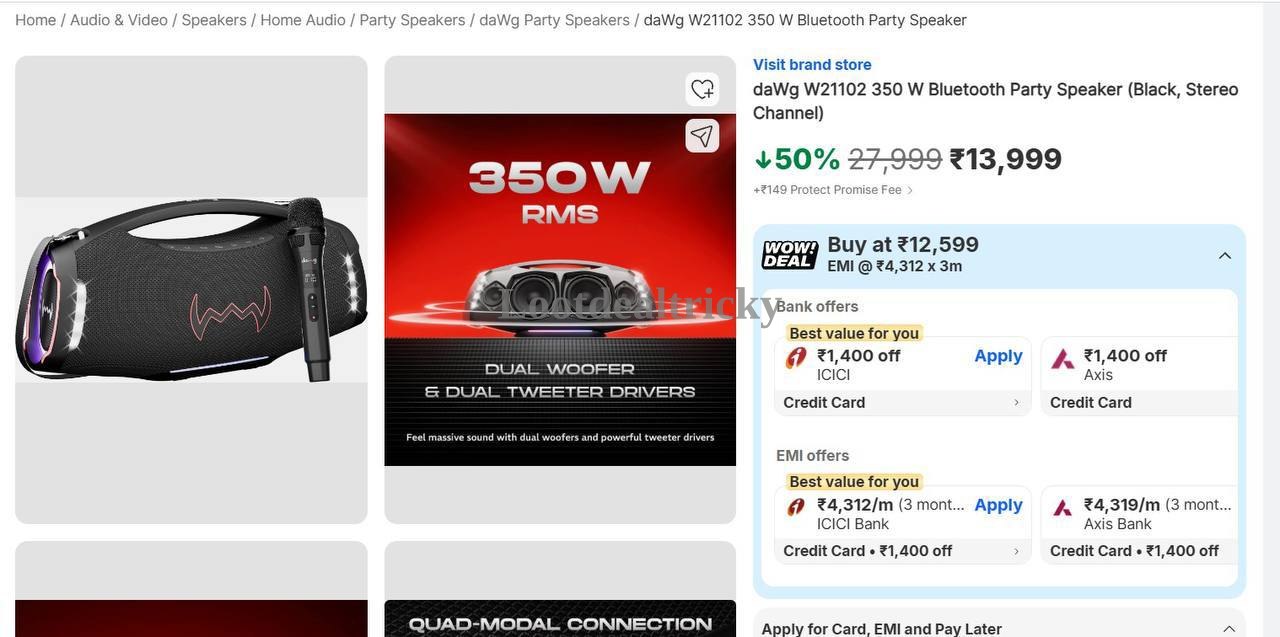Click the WOW! DEAL badge icon
The width and height of the screenshot is (1280, 637).
790,254
